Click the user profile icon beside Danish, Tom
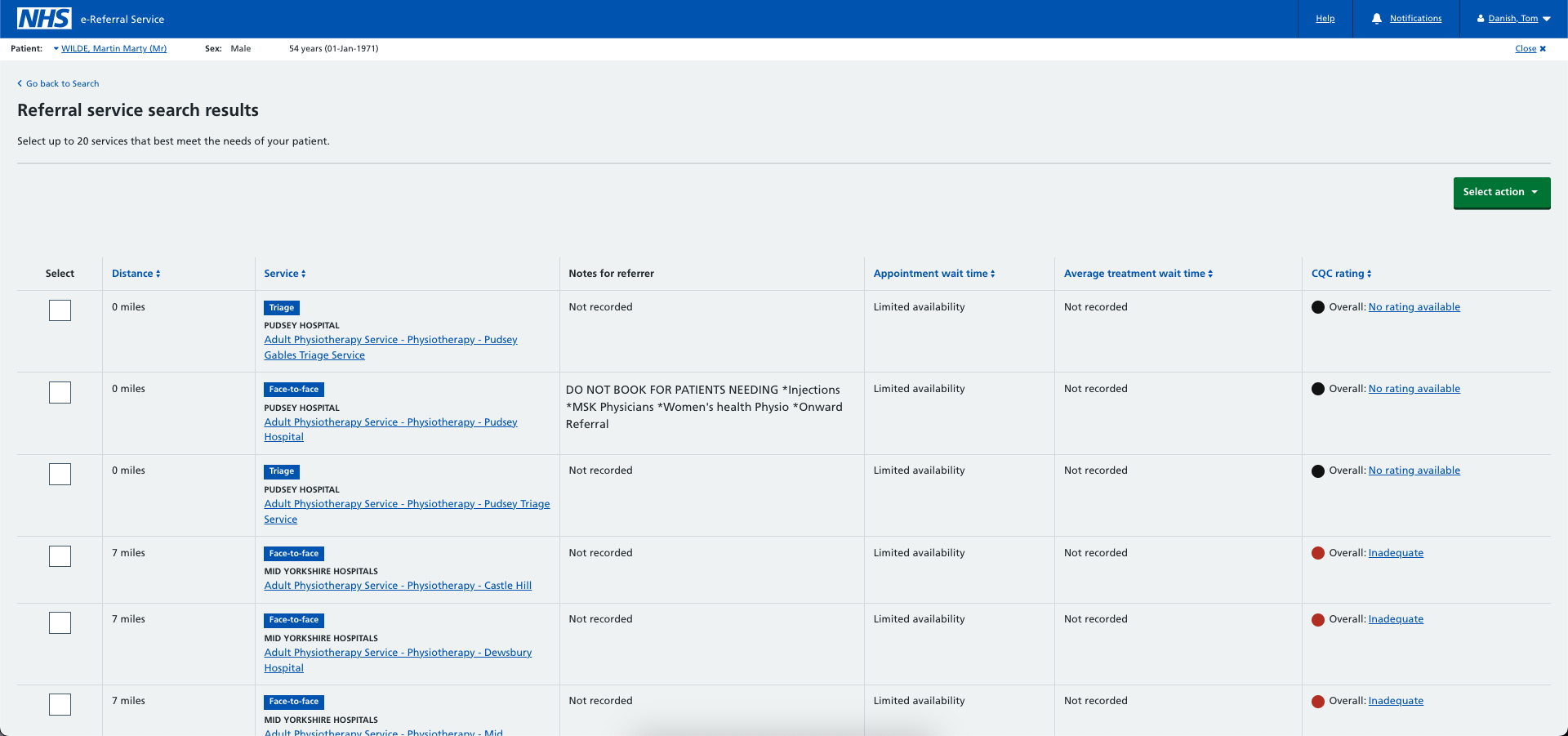The height and width of the screenshot is (736, 1568). [x=1481, y=18]
